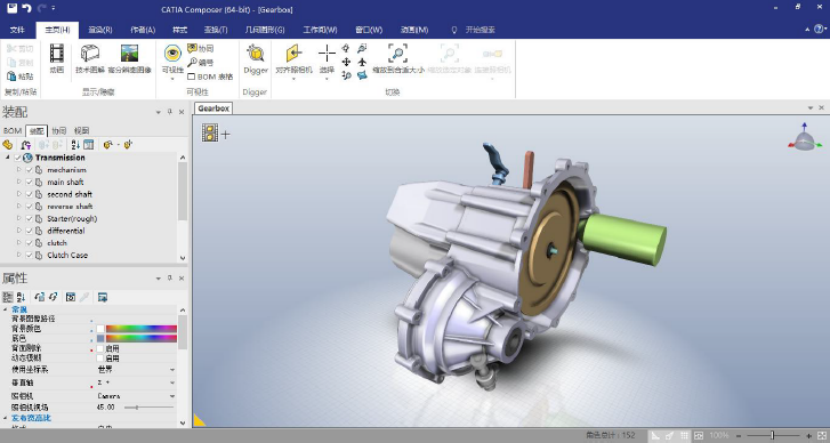Open the 照相机 Camera dropdown

172,396
